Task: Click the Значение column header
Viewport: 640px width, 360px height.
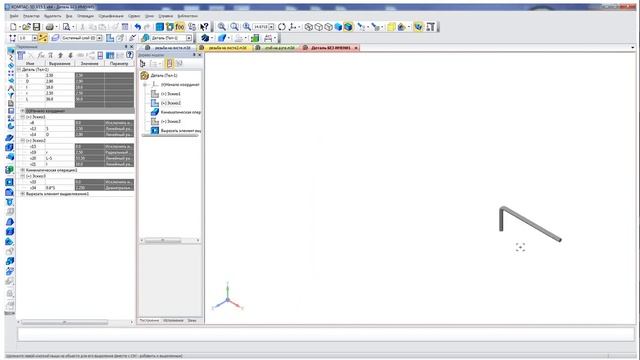Action: coord(89,64)
